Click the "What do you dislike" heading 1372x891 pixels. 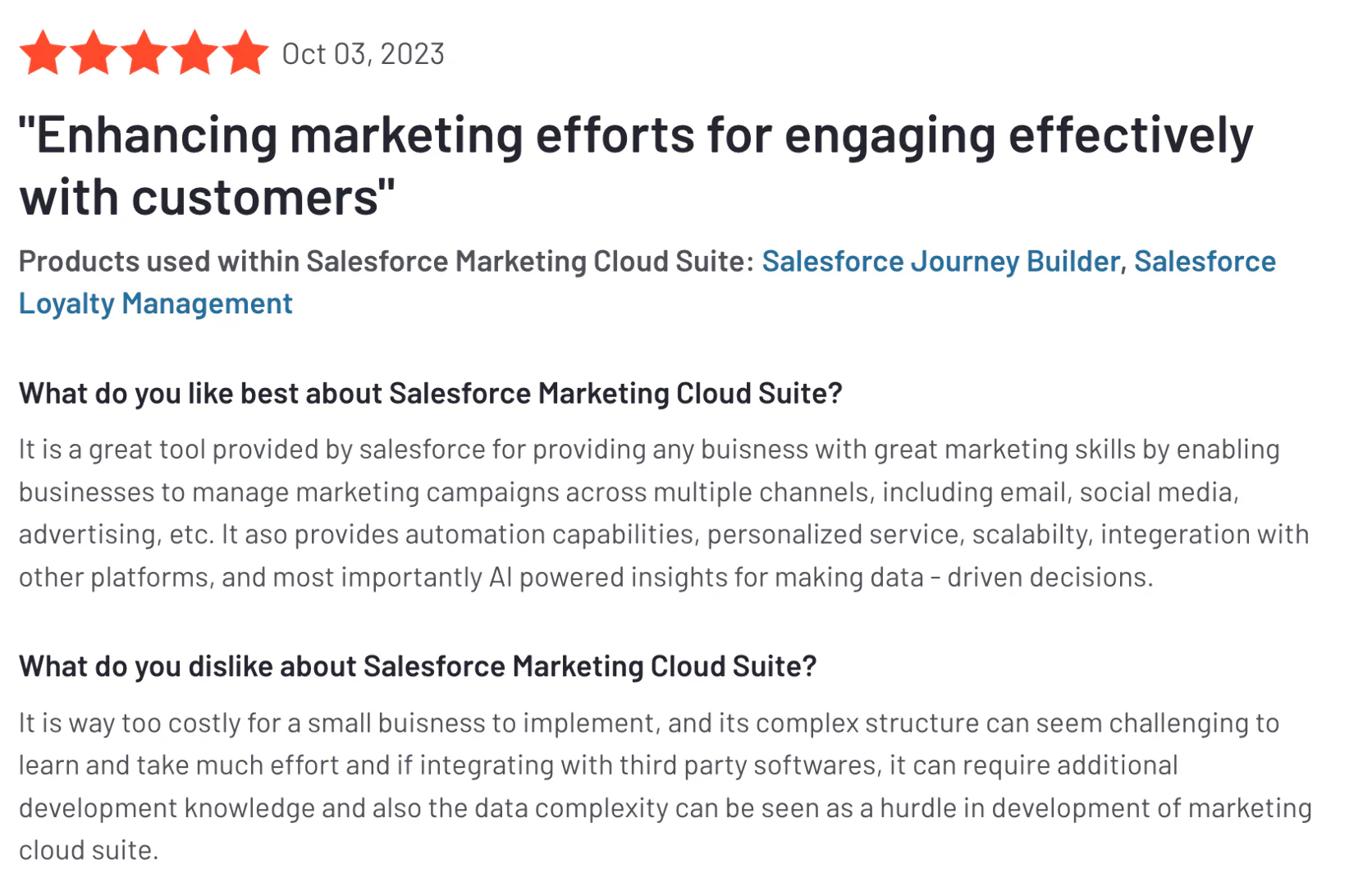418,666
